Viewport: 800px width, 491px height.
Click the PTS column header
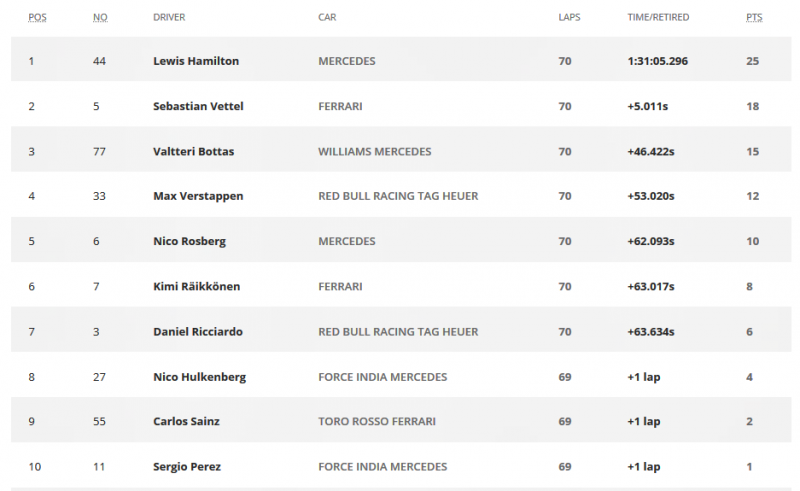[754, 17]
